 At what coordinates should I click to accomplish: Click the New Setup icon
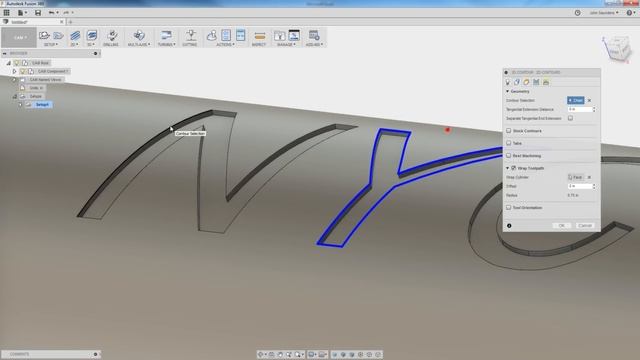tap(44, 36)
